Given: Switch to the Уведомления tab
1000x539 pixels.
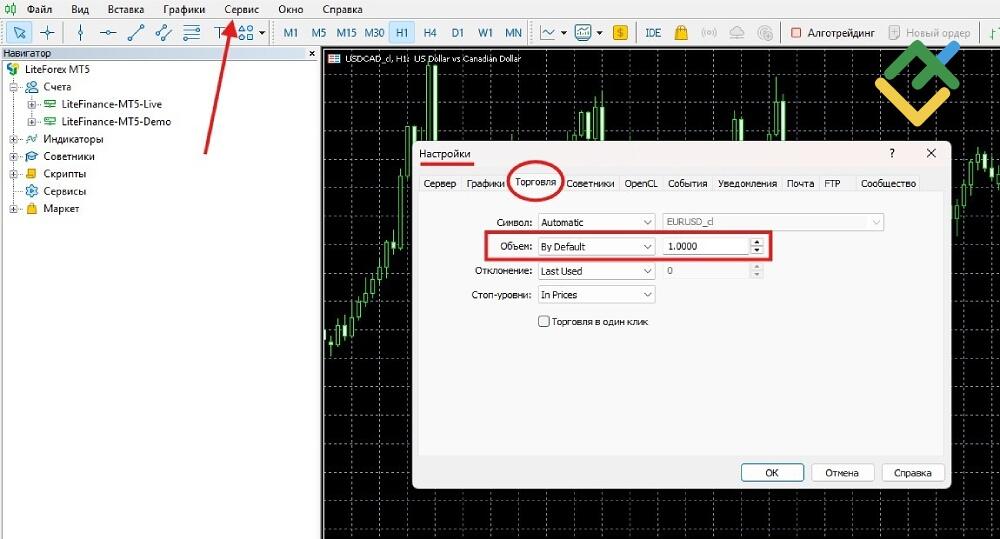Looking at the screenshot, I should (747, 183).
